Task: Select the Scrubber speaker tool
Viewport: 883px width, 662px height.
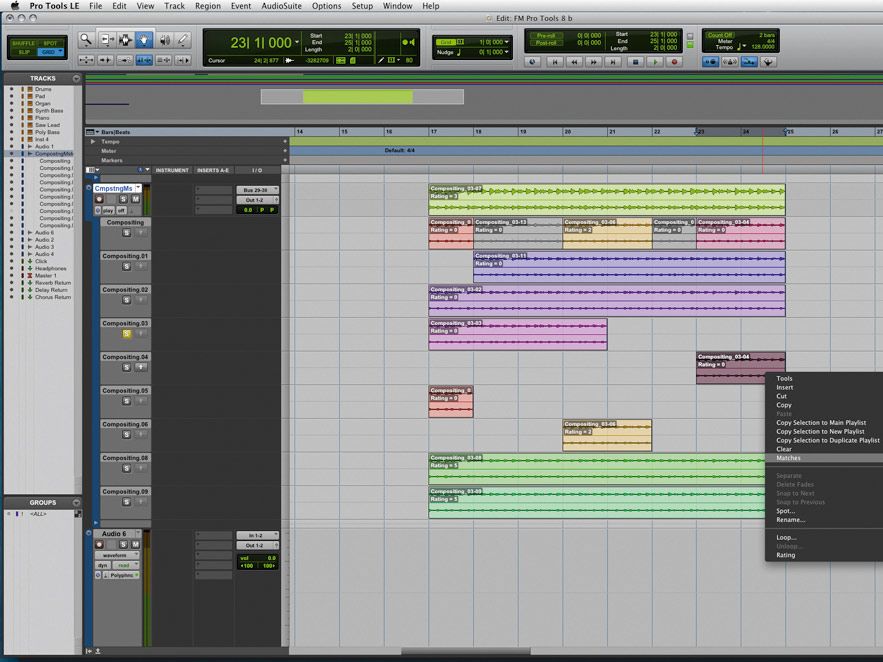Action: click(164, 39)
